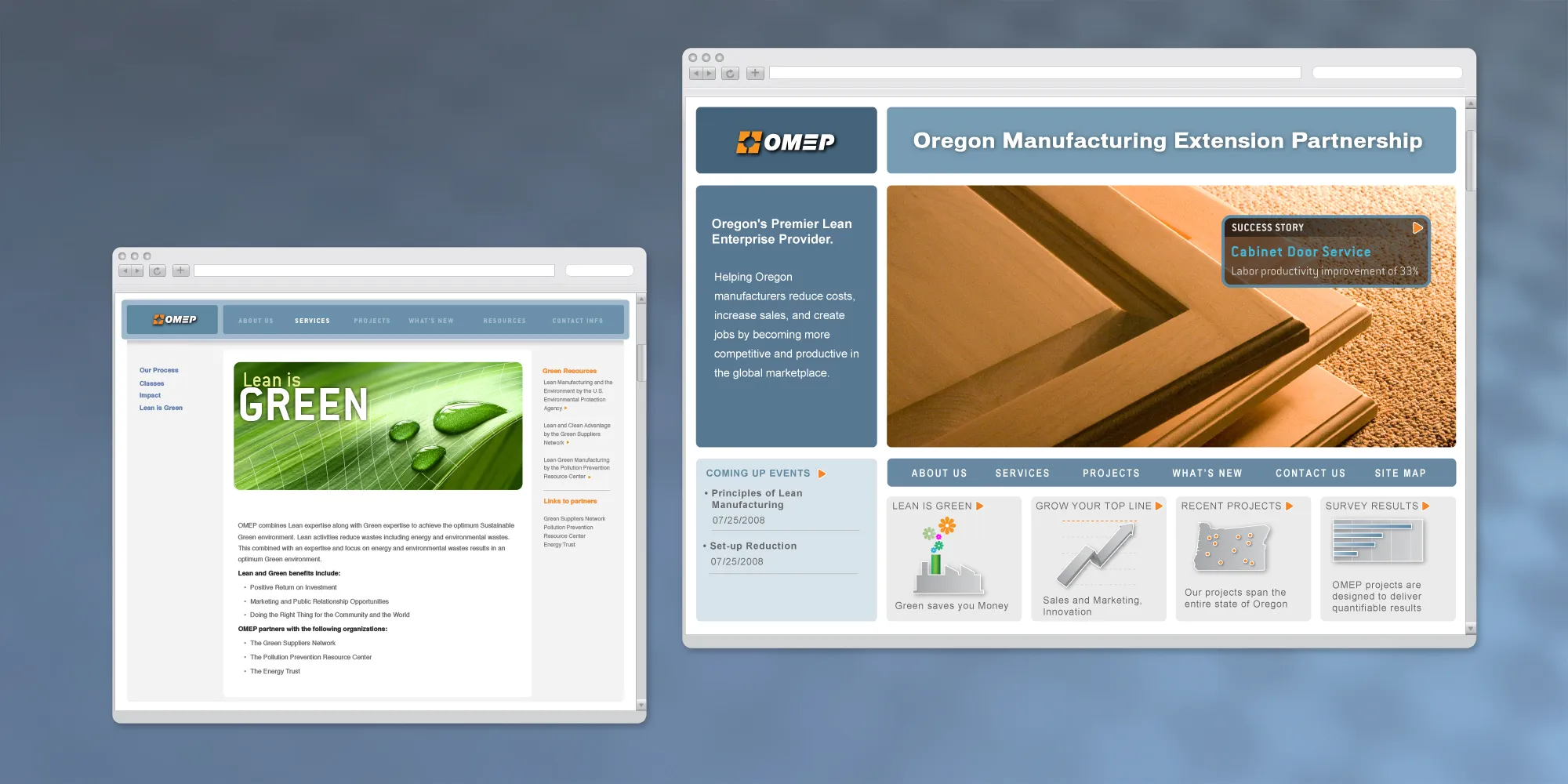Image resolution: width=1568 pixels, height=784 pixels.
Task: Open Impact sidebar link
Action: (x=150, y=395)
